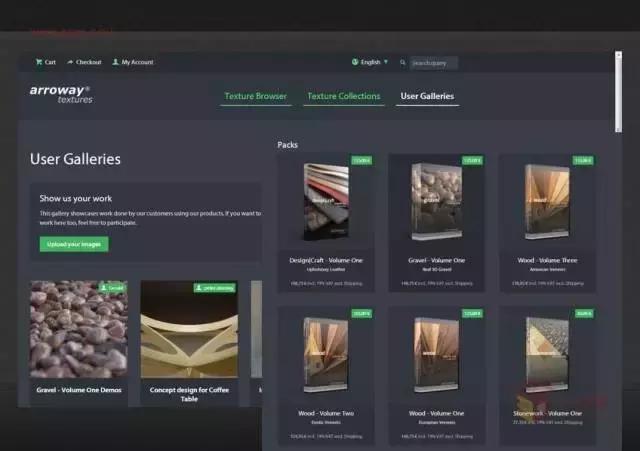640x451 pixels.
Task: Click Concept design for Coffee Table title
Action: click(189, 394)
